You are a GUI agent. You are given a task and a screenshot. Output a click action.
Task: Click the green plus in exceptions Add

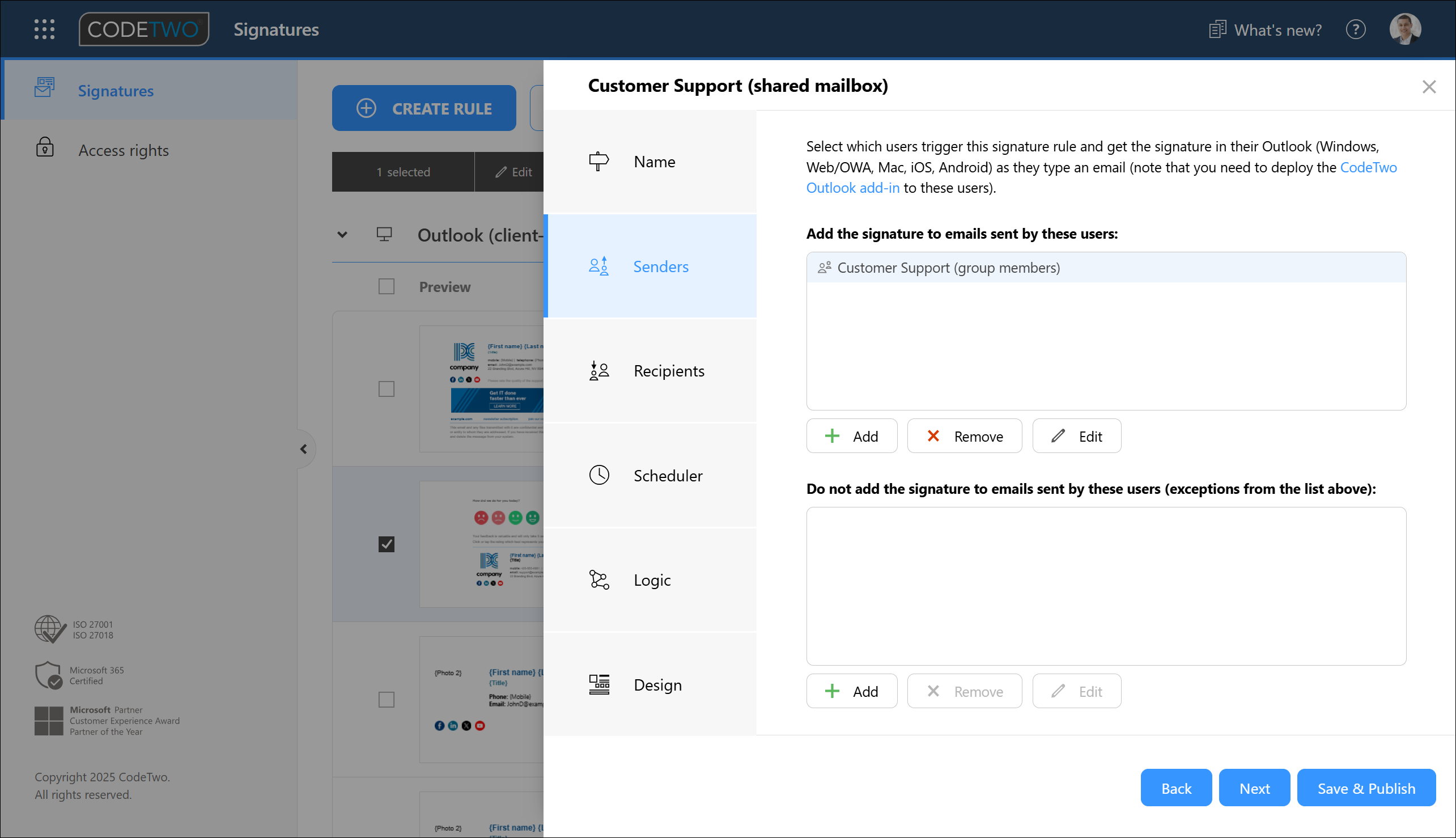coord(832,691)
